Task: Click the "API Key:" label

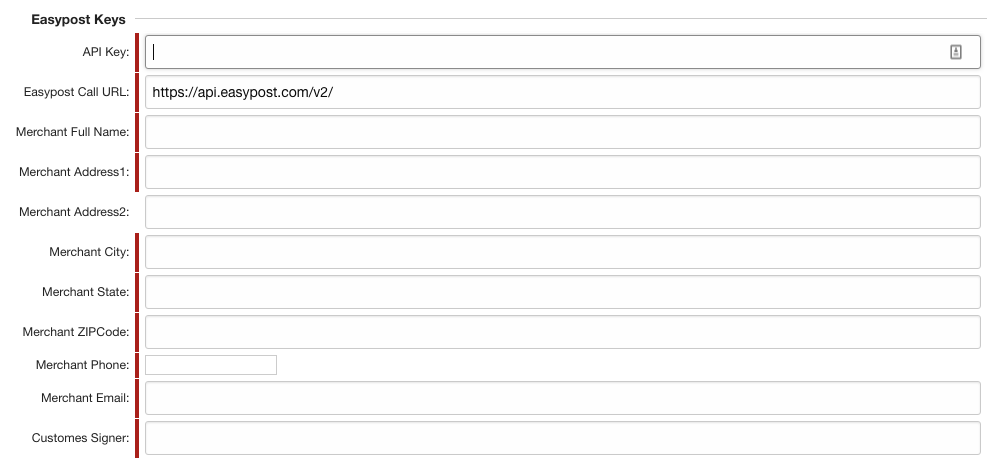Action: coord(106,52)
